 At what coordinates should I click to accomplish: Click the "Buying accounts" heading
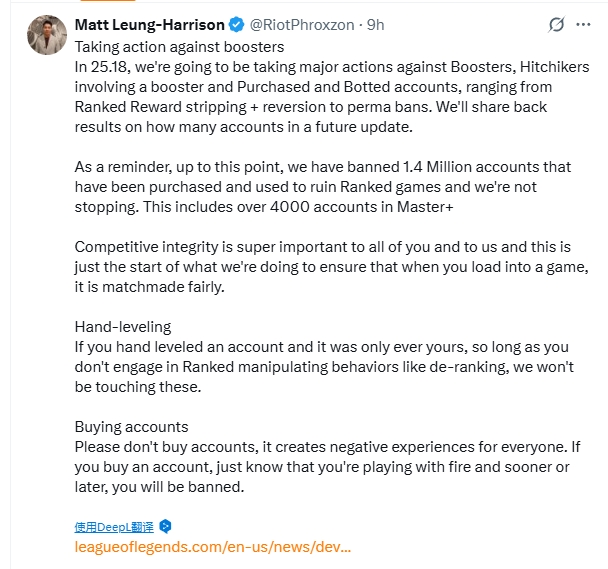(131, 427)
